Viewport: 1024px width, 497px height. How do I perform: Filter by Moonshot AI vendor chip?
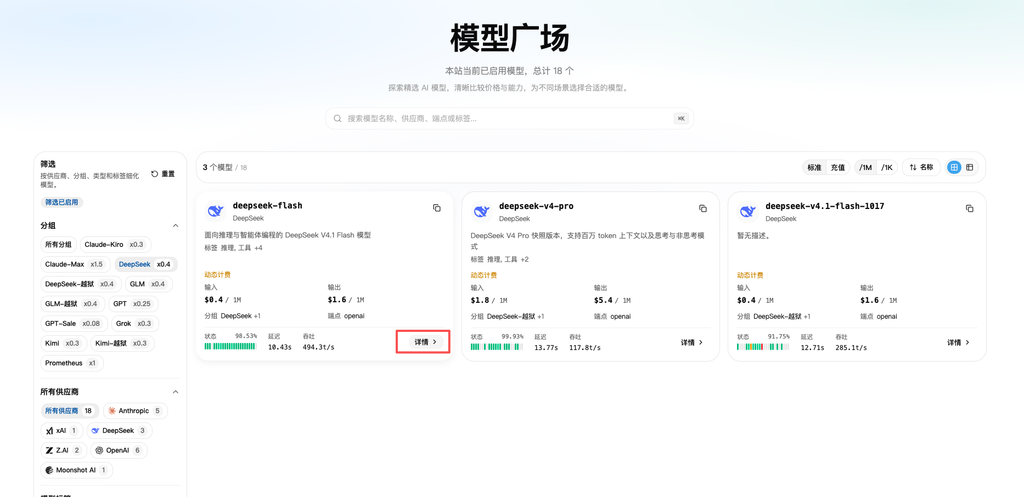pyautogui.click(x=76, y=470)
